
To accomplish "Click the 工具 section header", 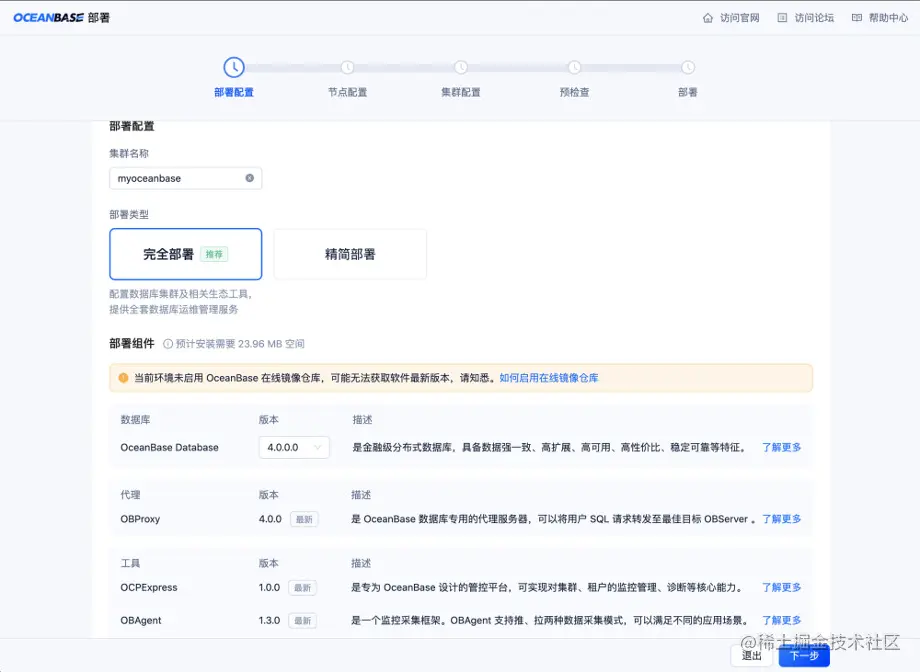I will [x=130, y=563].
